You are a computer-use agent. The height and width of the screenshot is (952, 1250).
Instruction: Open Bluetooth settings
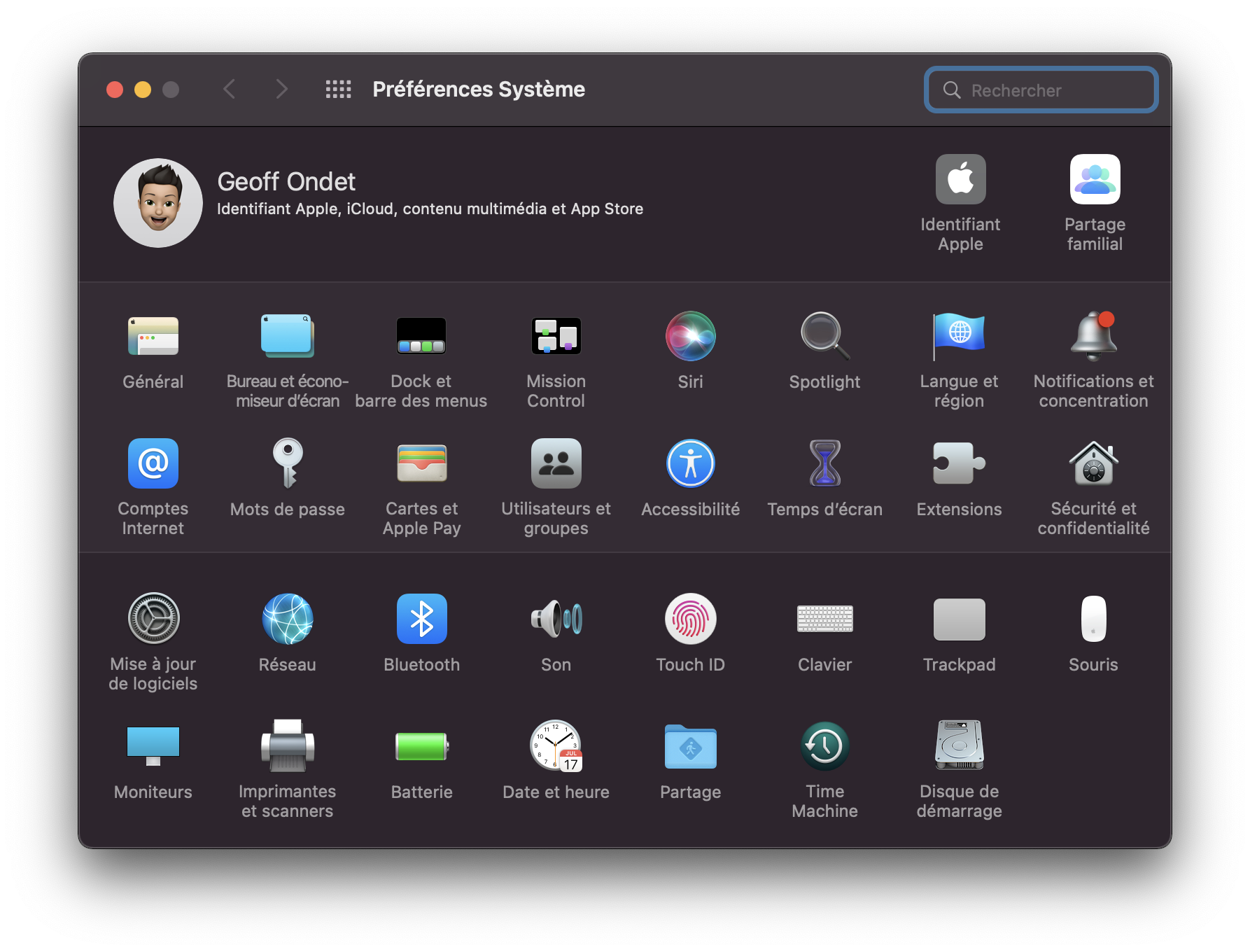click(421, 619)
